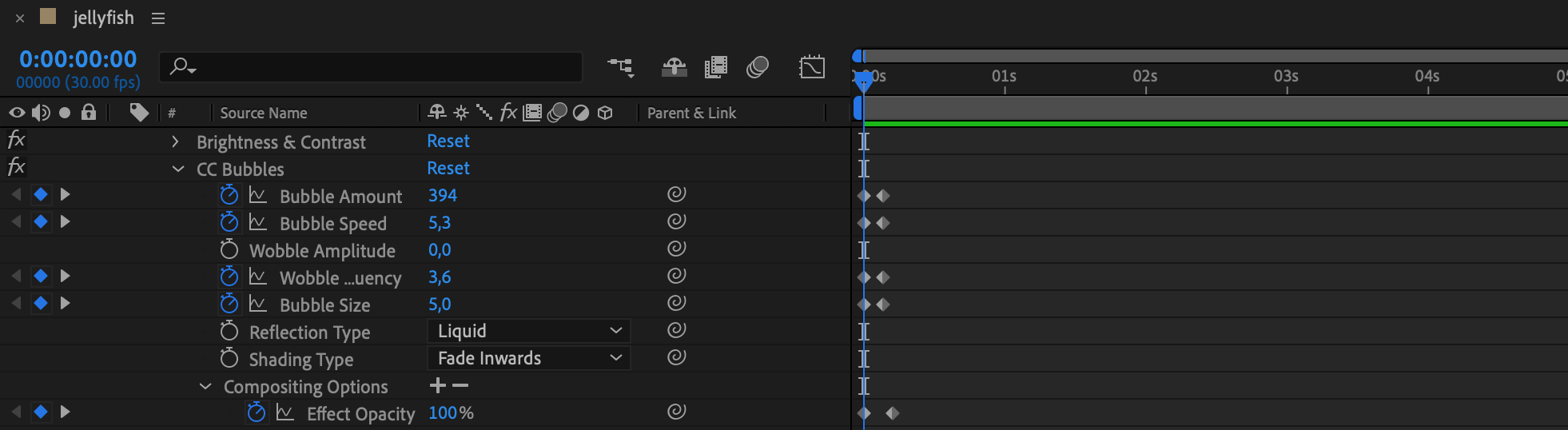Open the jellyfish panel menu
The width and height of the screenshot is (1568, 430).
coord(158,18)
